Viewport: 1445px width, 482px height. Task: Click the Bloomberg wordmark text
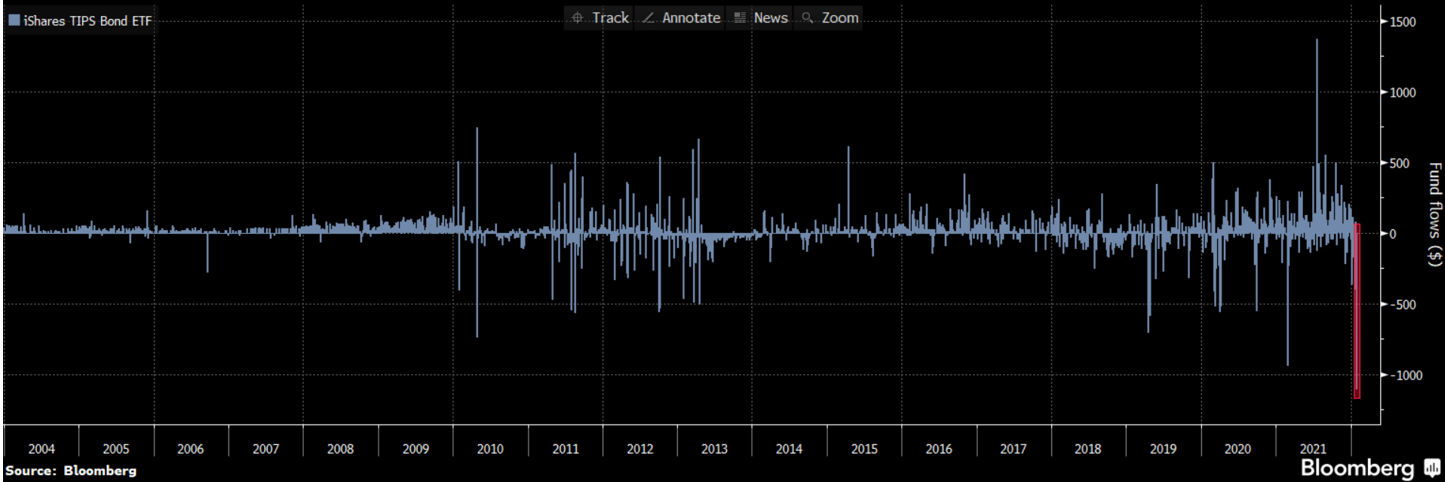[x=1357, y=468]
